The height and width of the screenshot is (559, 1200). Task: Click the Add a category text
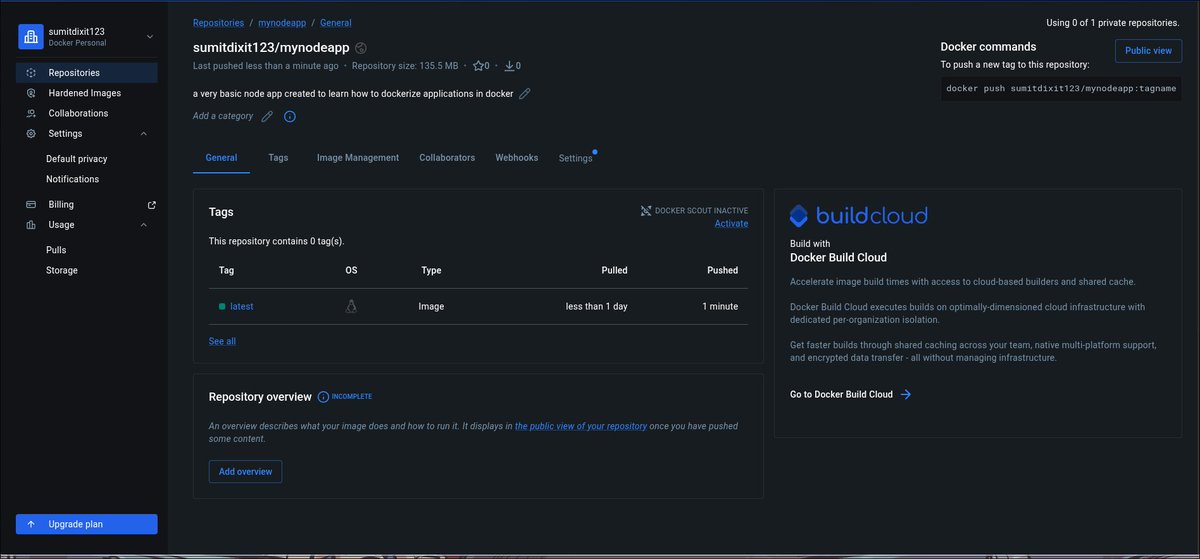(223, 116)
